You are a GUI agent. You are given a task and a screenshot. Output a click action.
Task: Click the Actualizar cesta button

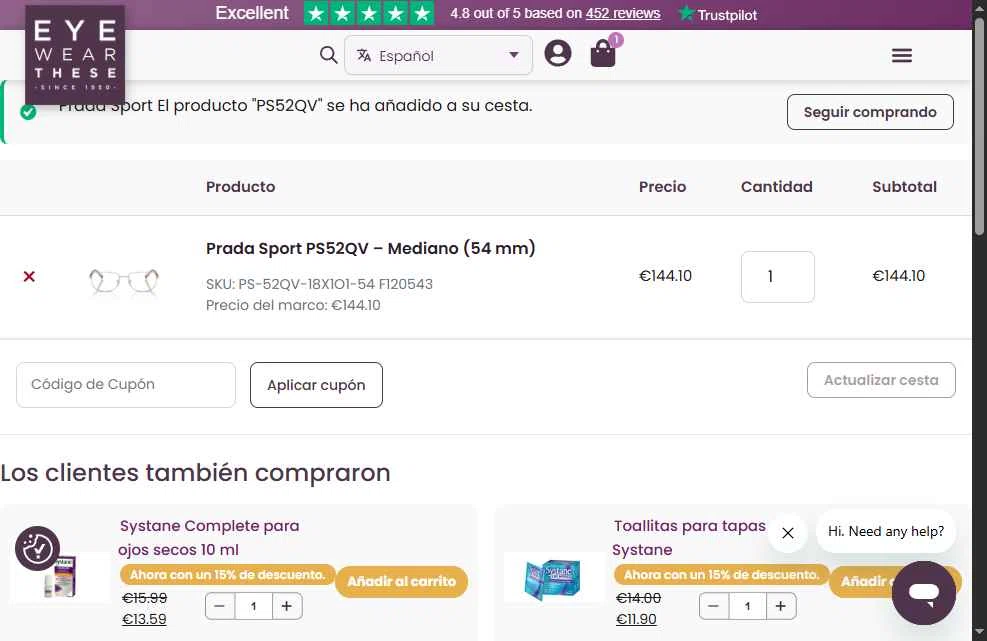tap(881, 380)
